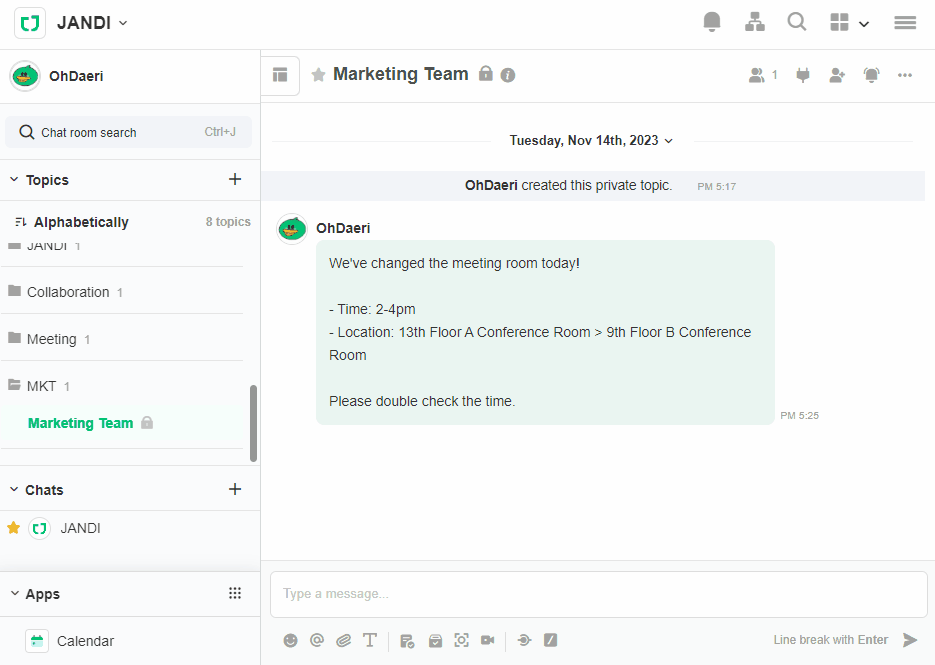Image resolution: width=935 pixels, height=665 pixels.
Task: Toggle topic notification alarm bell in header
Action: coord(871,75)
